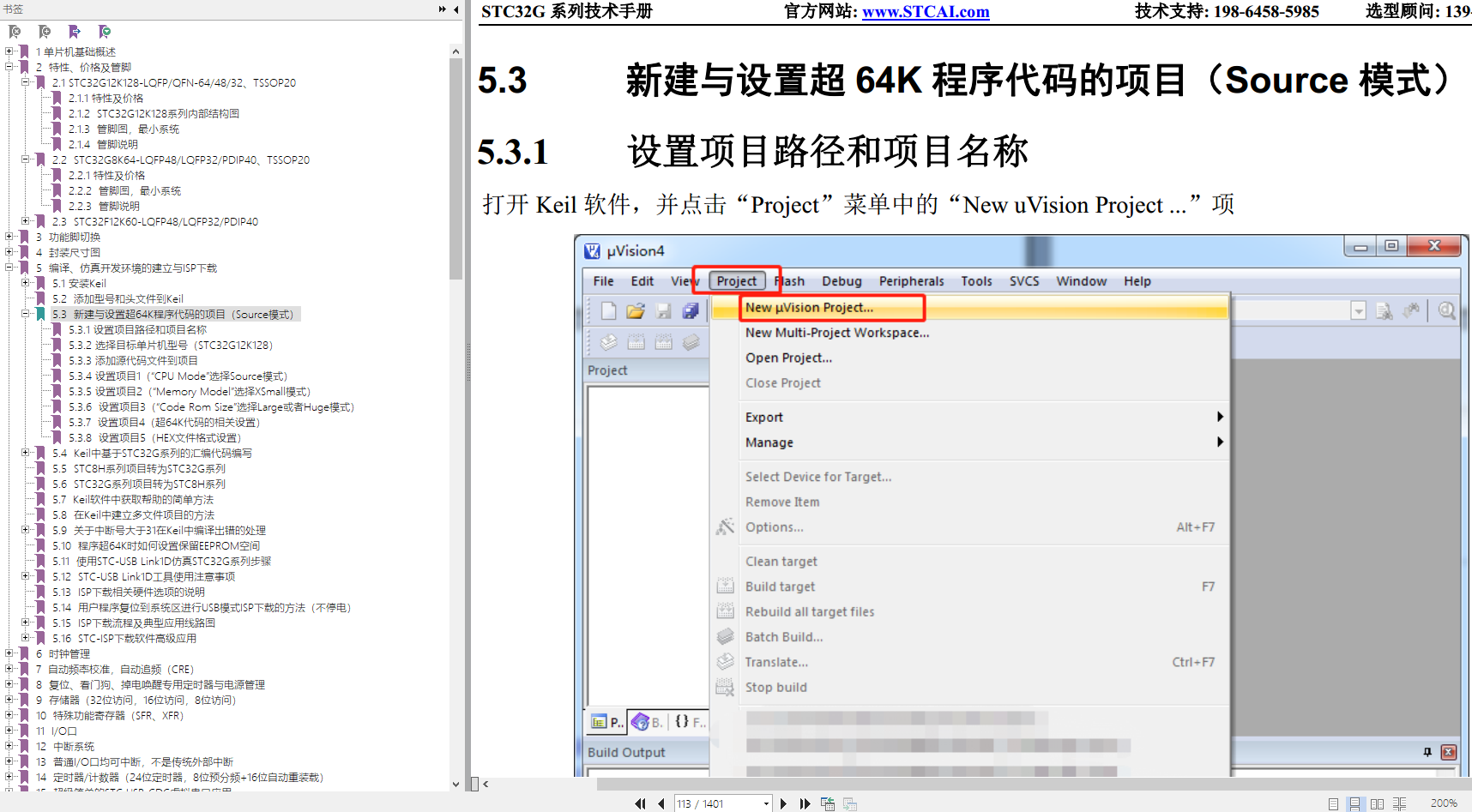Switch to facing two-page view mode
Viewport: 1472px width, 812px height.
1377,803
